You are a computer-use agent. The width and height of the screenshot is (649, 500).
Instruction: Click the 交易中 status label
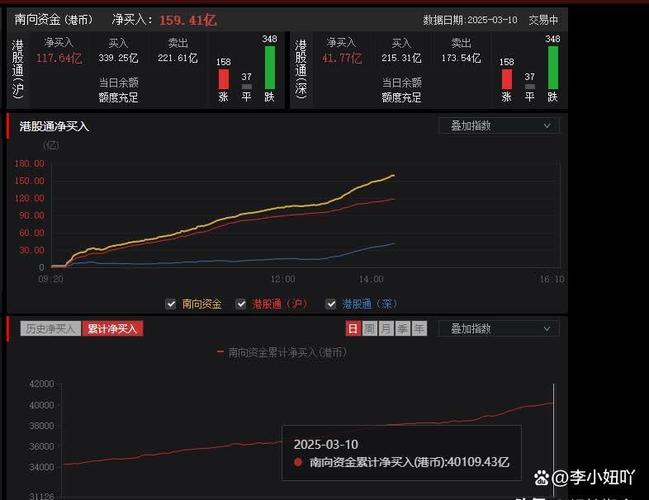click(x=543, y=20)
